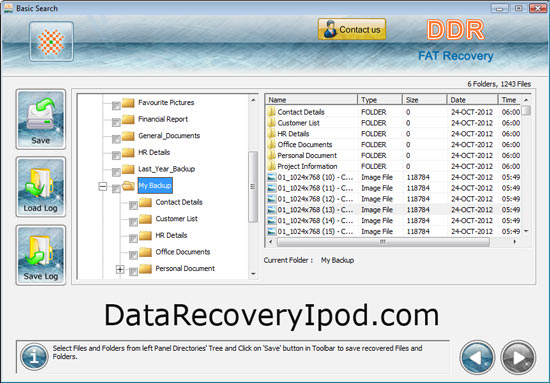Check the My Backup checkbox
Image resolution: width=550 pixels, height=383 pixels.
click(116, 189)
